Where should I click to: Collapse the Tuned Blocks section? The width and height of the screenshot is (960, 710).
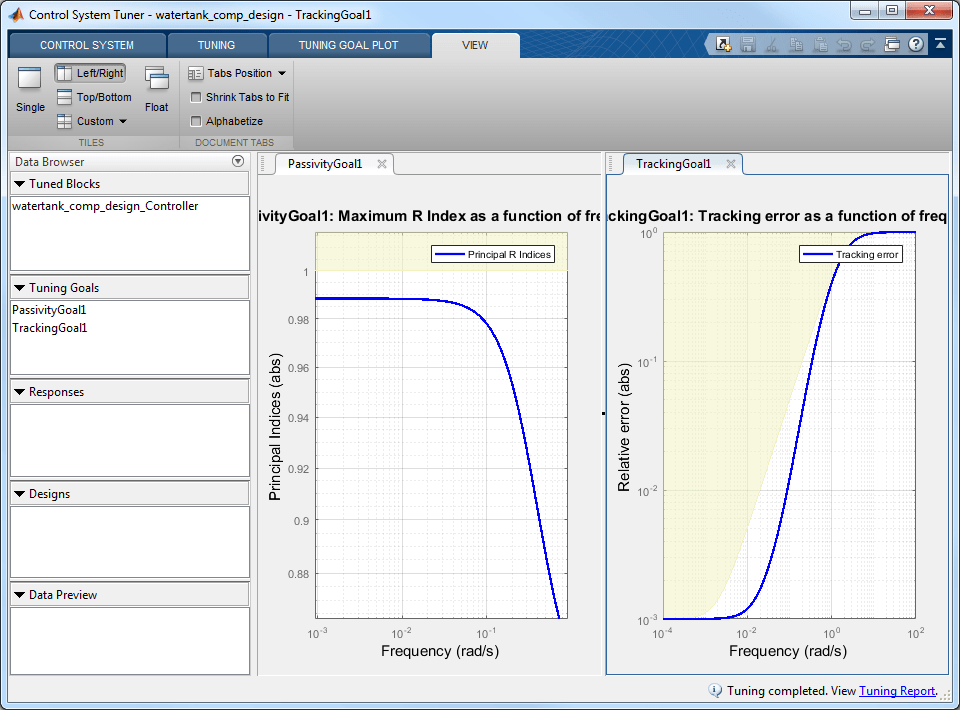(x=20, y=184)
